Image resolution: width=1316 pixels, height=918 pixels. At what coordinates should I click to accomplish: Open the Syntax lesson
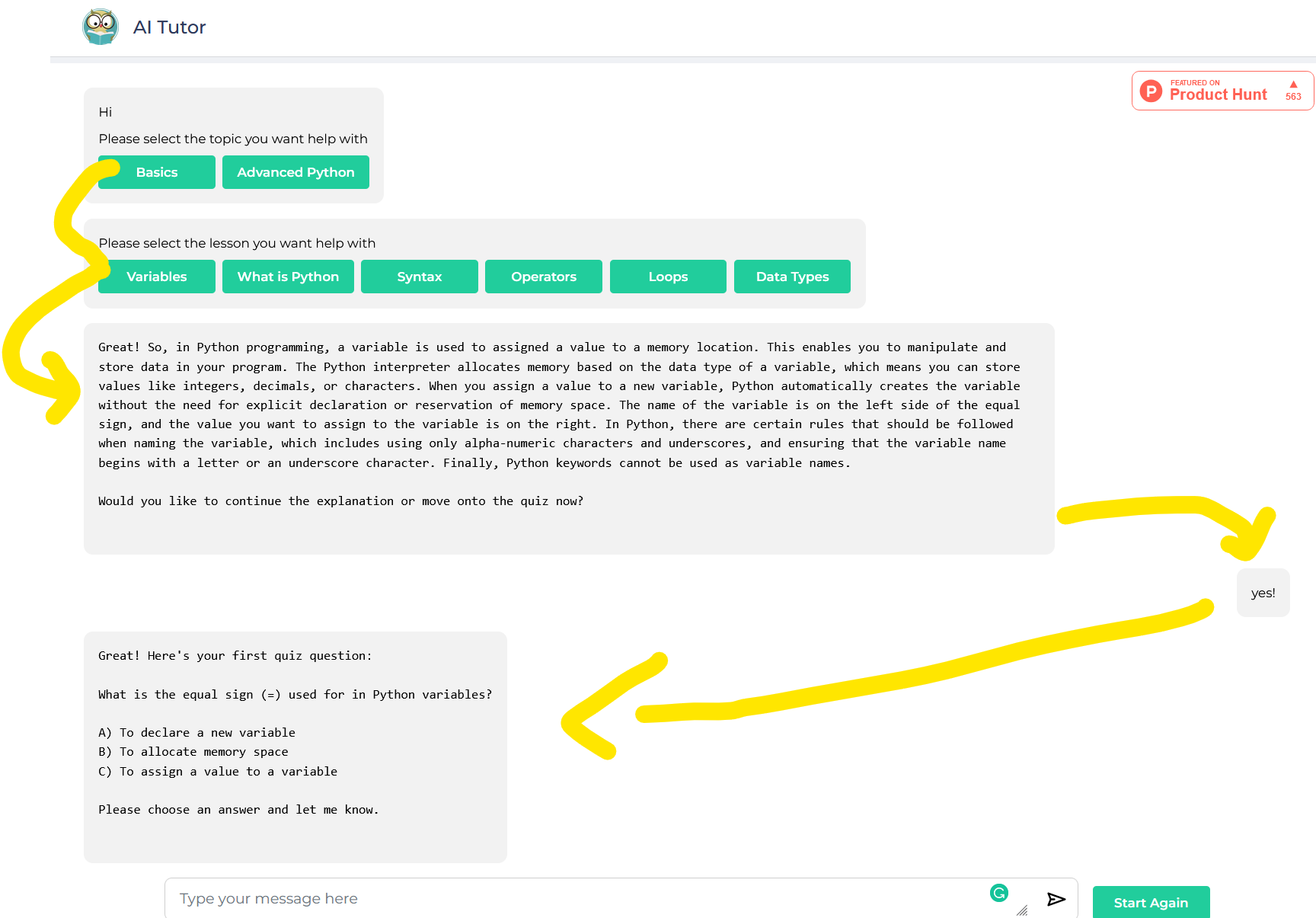click(x=419, y=277)
